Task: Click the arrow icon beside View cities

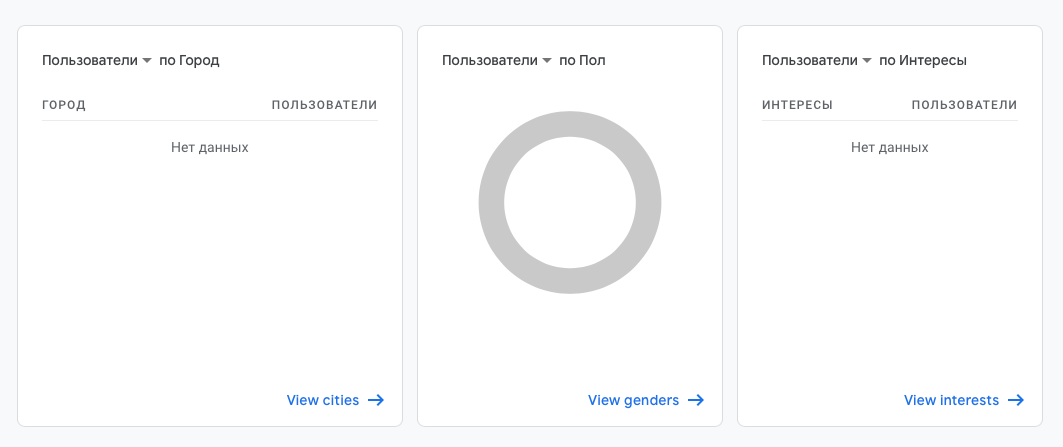Action: (376, 400)
